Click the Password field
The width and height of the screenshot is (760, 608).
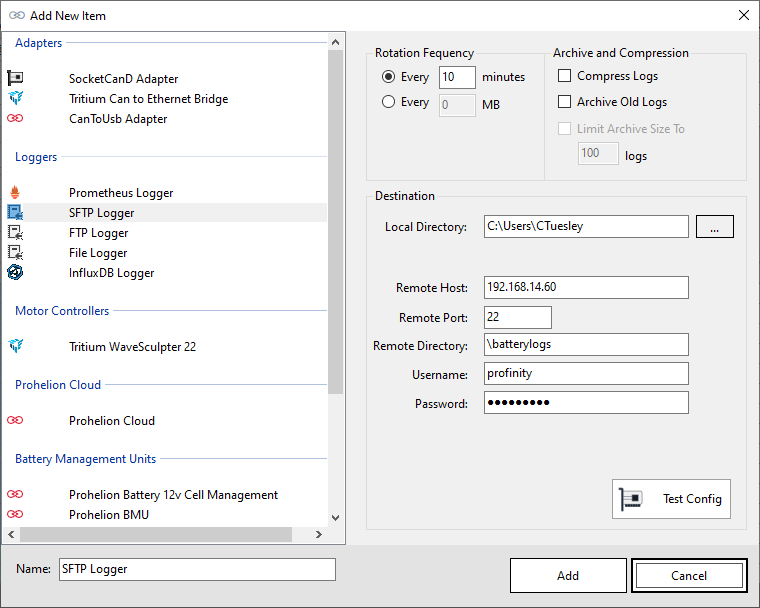pos(586,402)
